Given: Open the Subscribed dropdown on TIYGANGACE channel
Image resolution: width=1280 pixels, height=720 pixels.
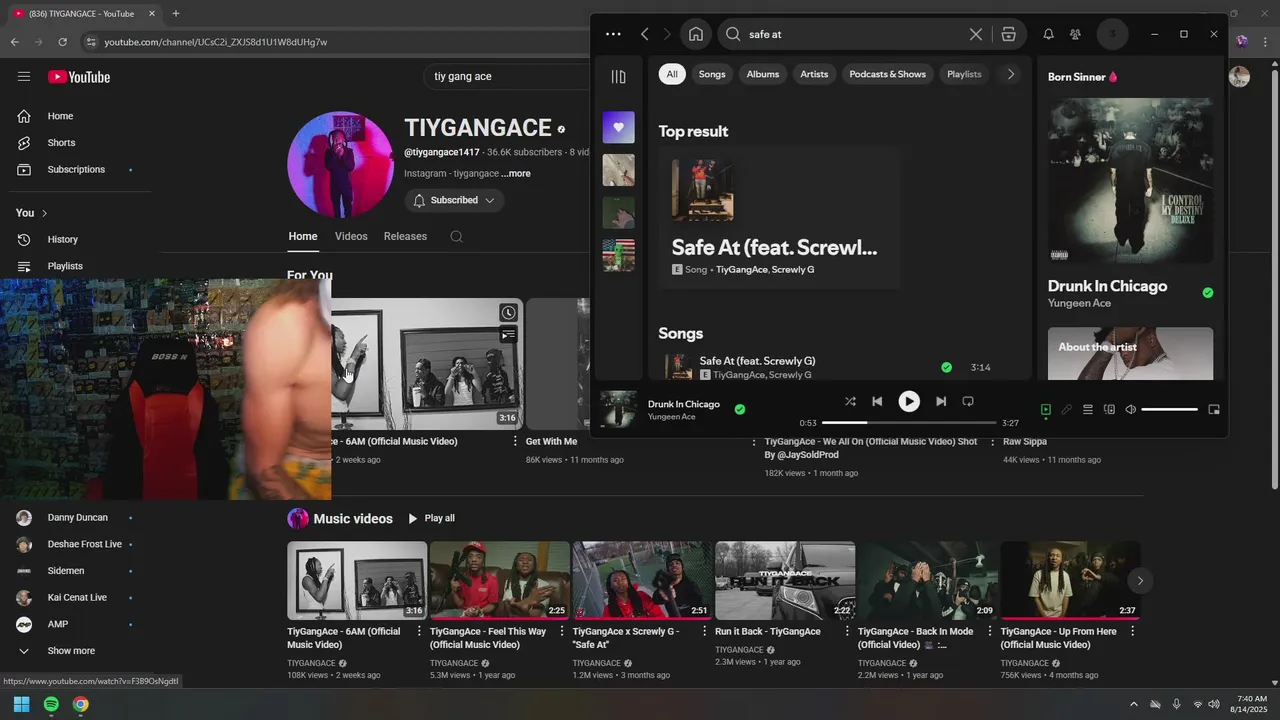Looking at the screenshot, I should tap(454, 200).
